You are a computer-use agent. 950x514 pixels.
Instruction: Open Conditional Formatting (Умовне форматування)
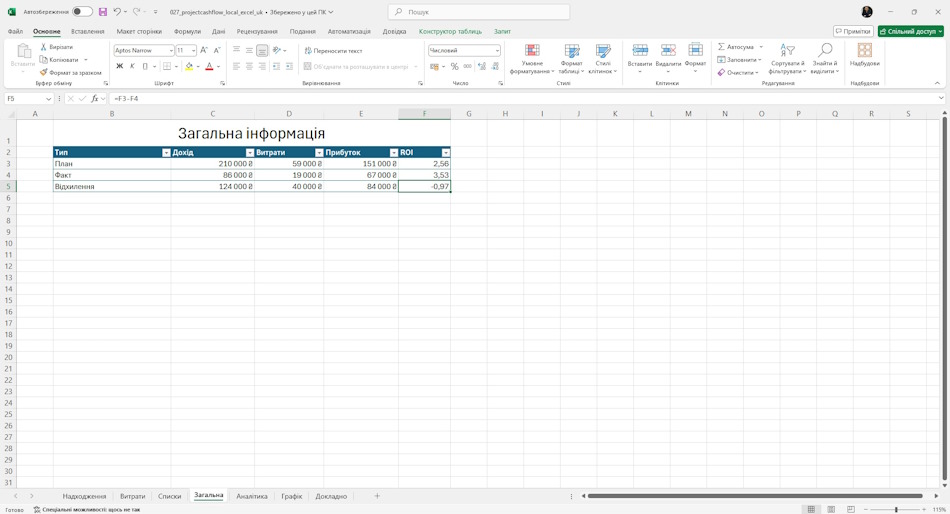click(x=532, y=59)
